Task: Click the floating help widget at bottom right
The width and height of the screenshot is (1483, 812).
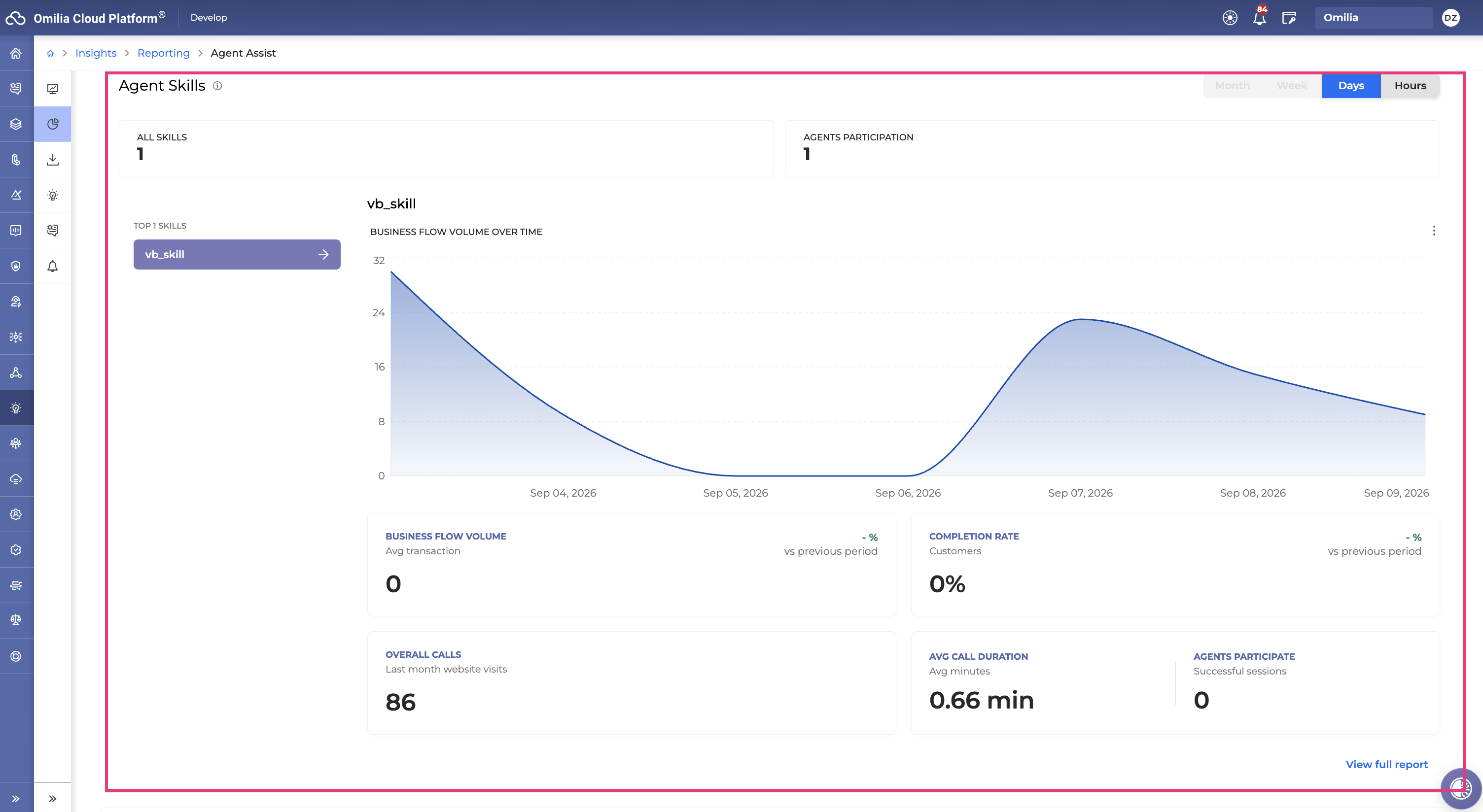Action: (1460, 788)
